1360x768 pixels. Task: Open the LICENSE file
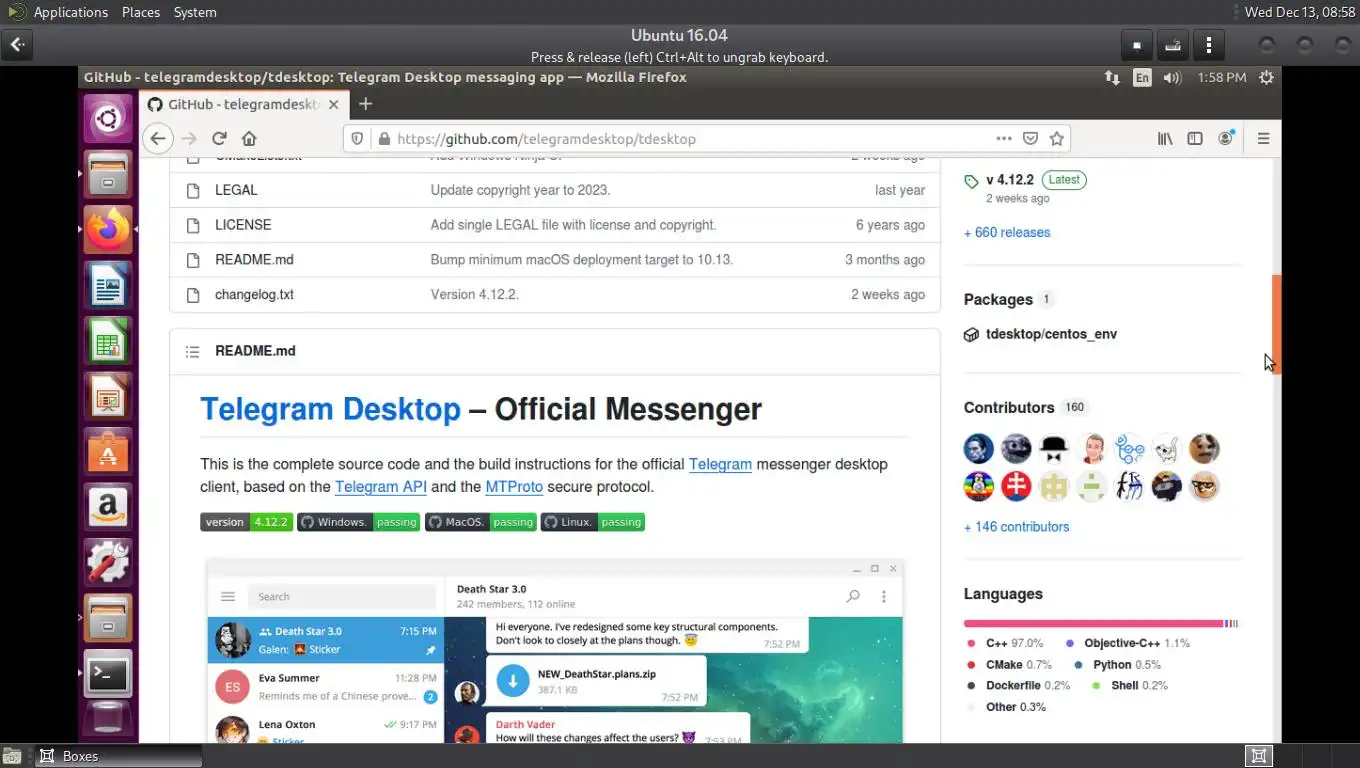click(x=243, y=225)
